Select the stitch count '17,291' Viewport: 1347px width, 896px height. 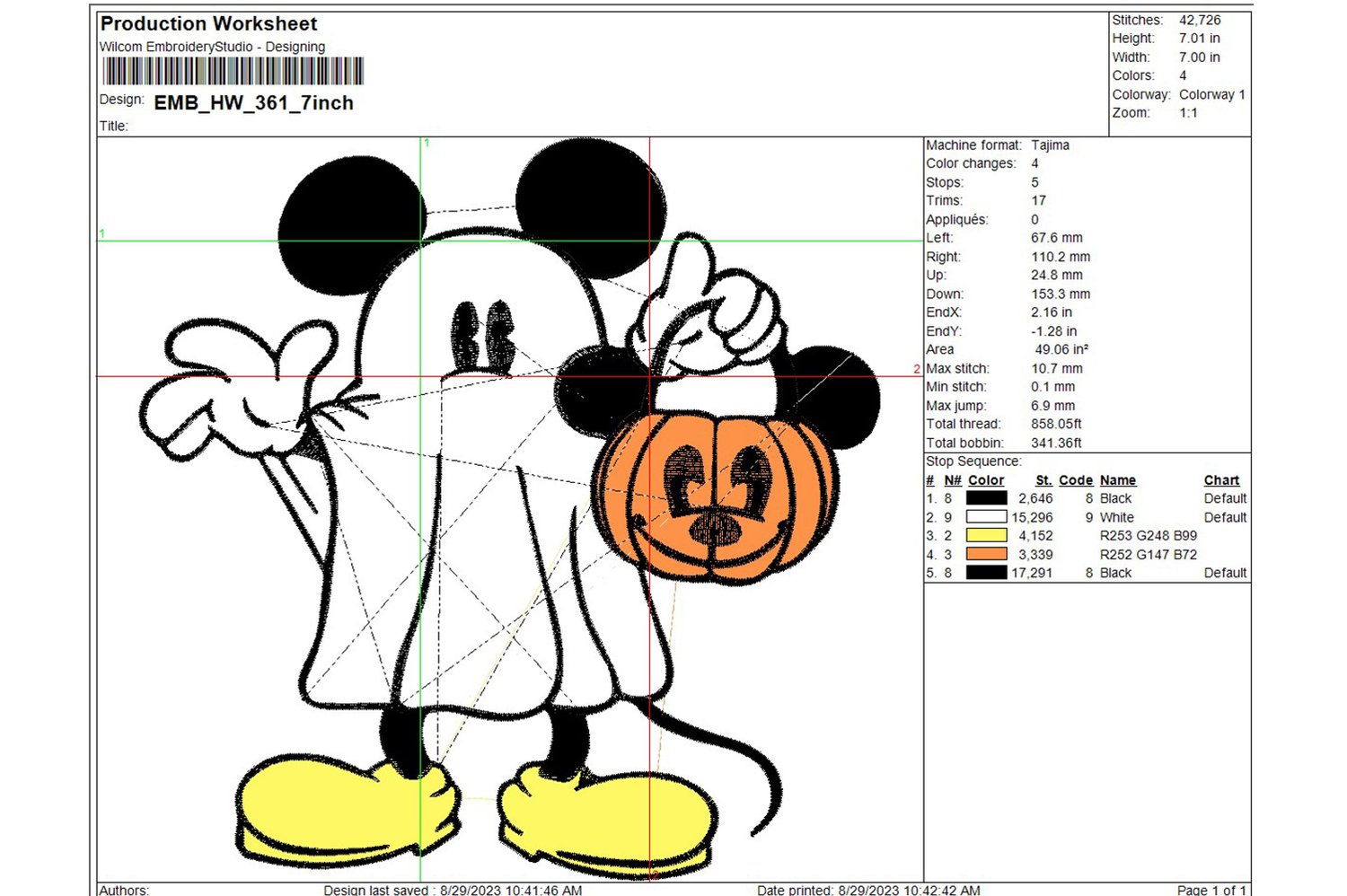(x=1032, y=573)
